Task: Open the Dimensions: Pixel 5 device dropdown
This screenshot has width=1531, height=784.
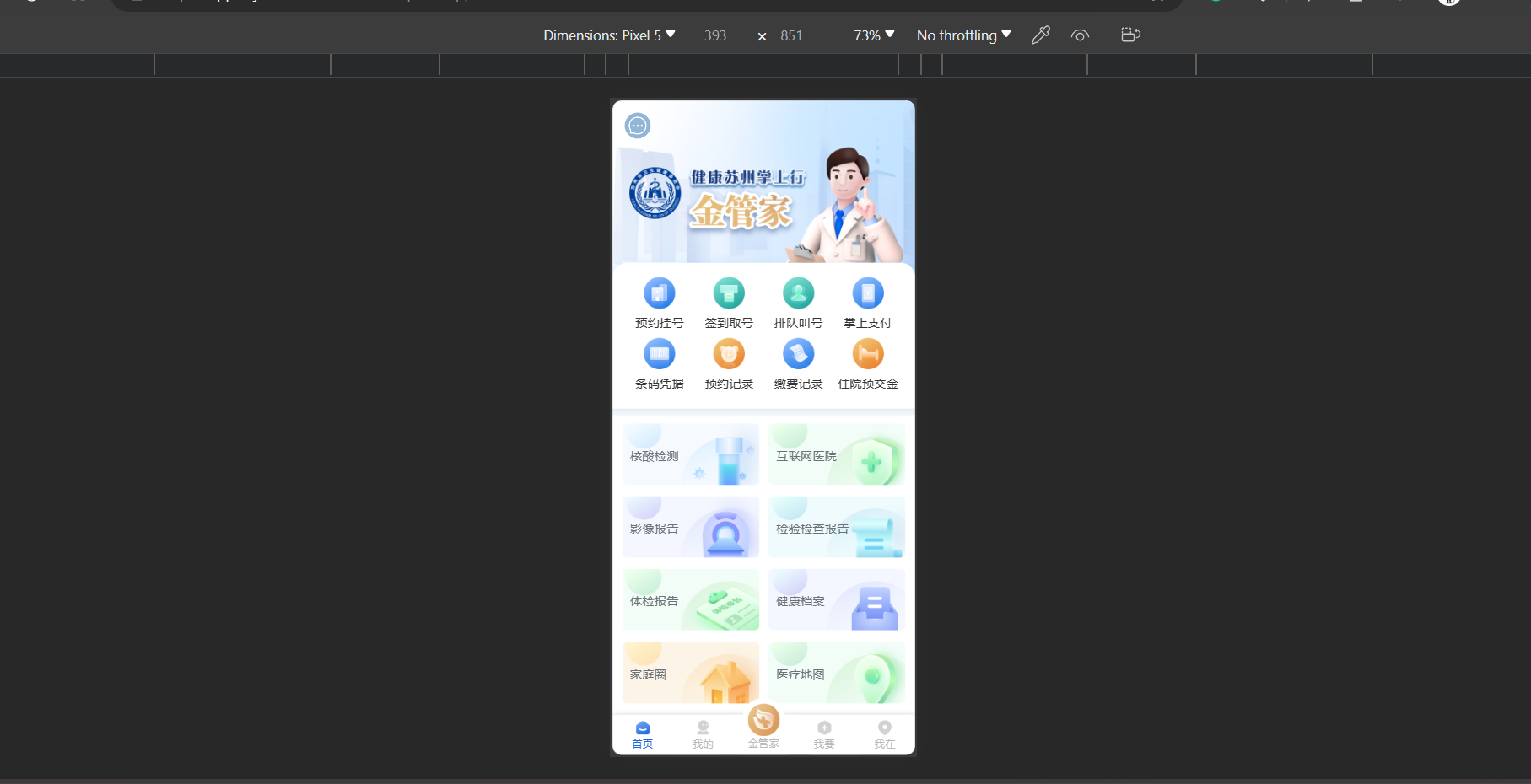Action: click(x=609, y=35)
